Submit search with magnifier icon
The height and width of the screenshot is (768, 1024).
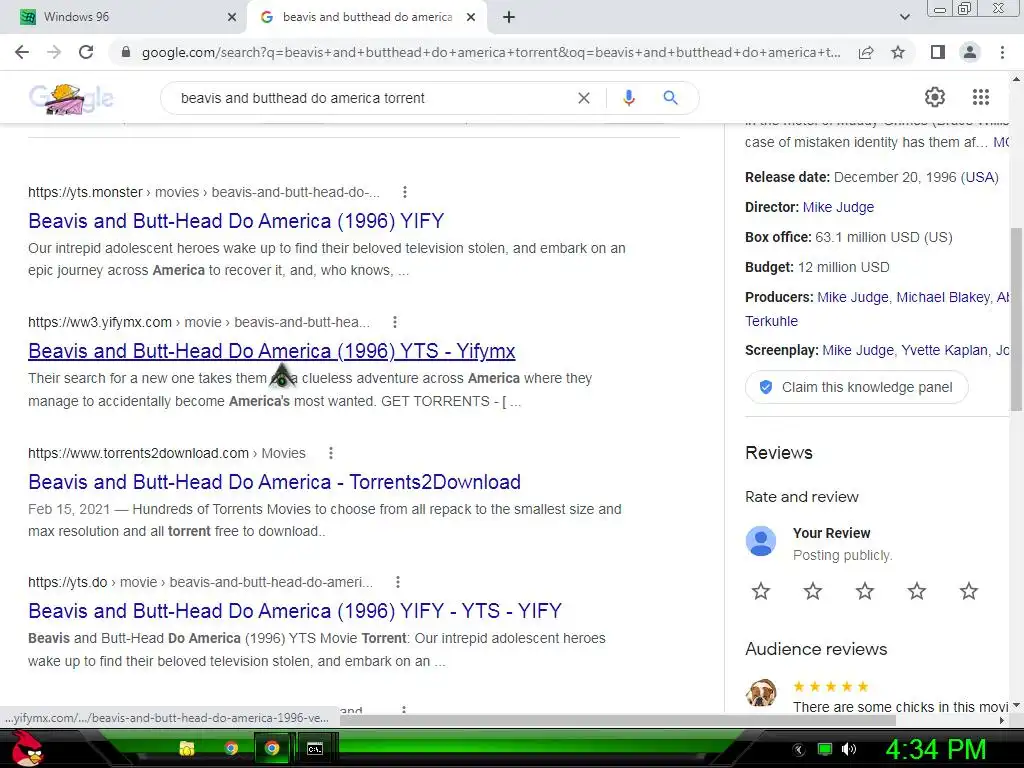coord(670,98)
